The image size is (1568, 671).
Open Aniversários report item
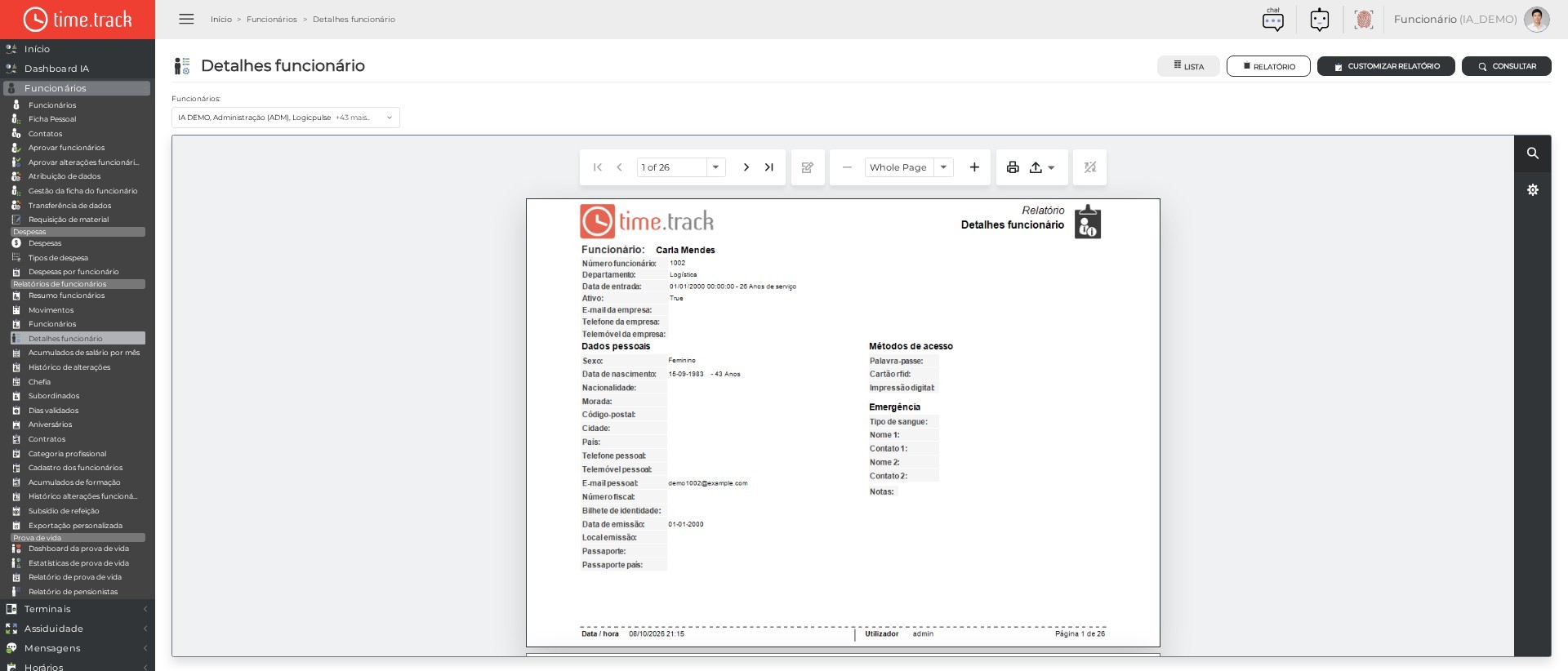[x=50, y=424]
